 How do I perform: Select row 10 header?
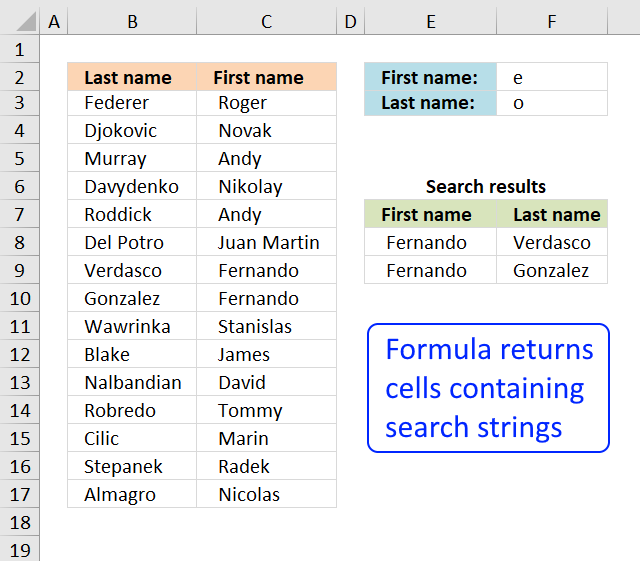pos(20,298)
